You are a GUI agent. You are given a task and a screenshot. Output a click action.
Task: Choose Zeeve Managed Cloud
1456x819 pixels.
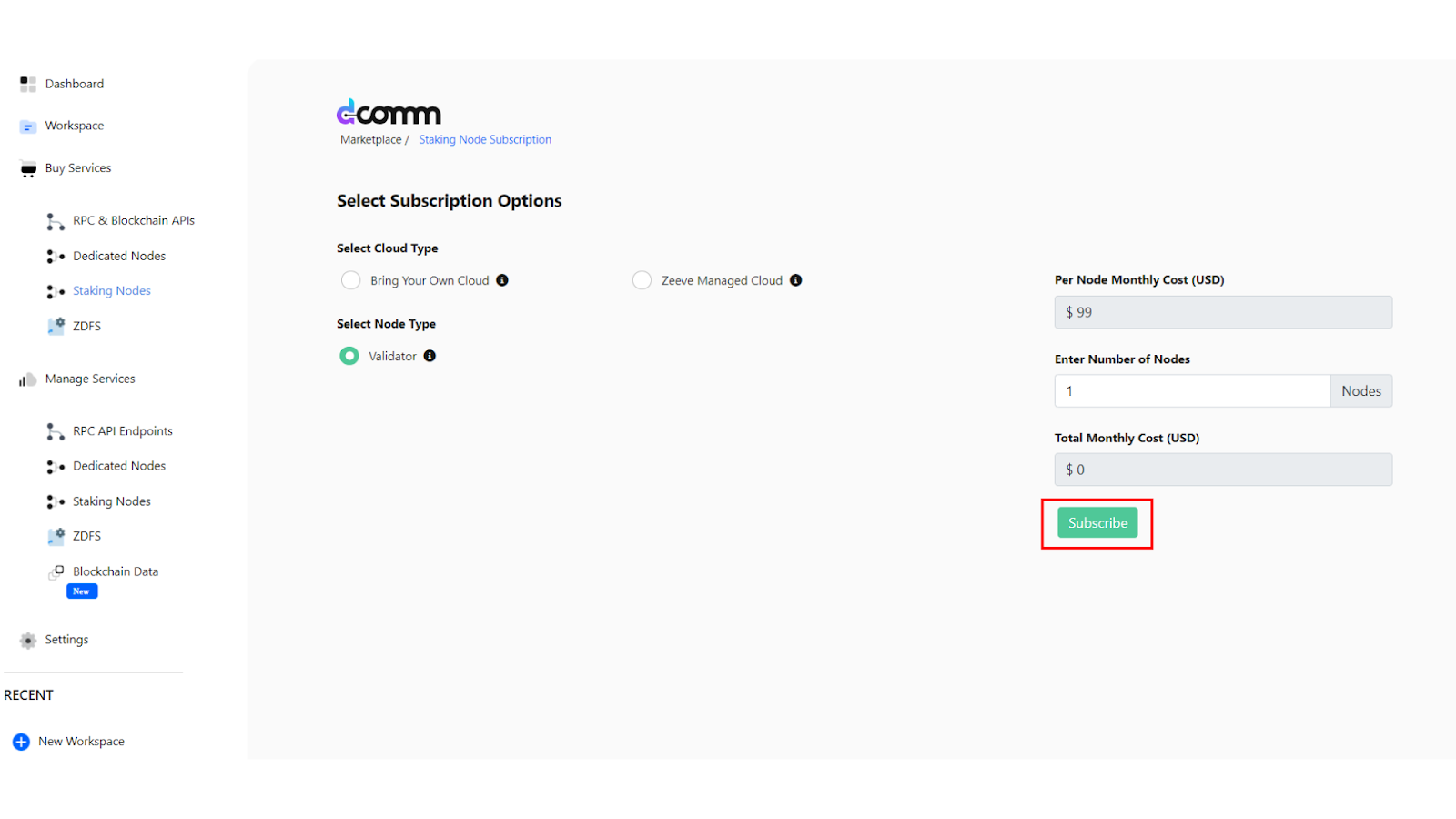click(642, 280)
